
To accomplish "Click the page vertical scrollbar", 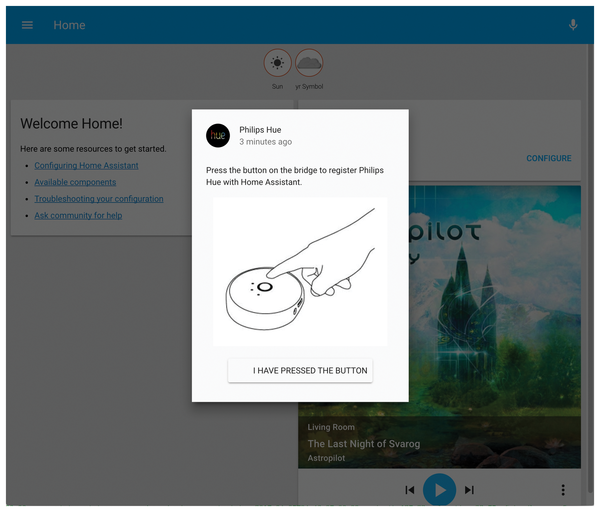I will pos(591,268).
